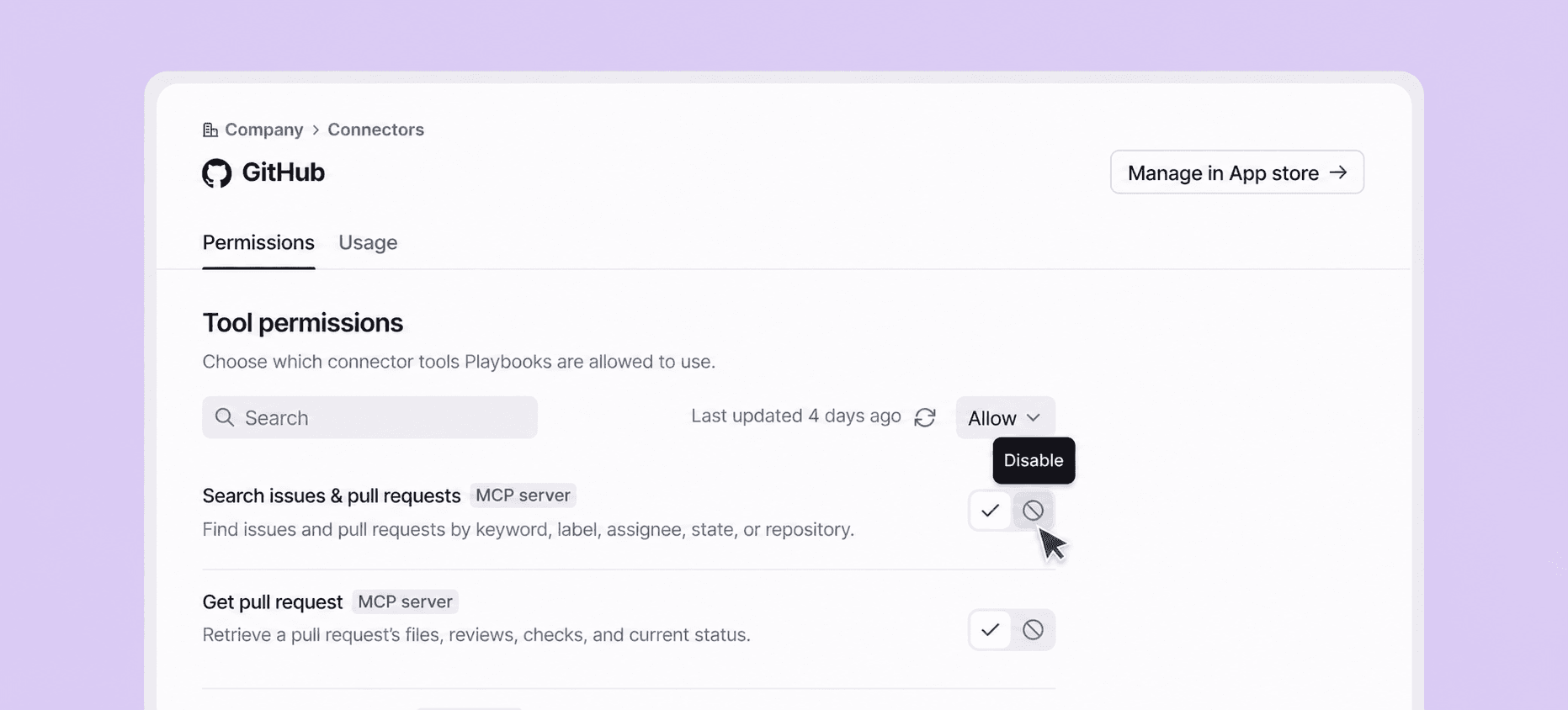The image size is (1568, 710).
Task: Click description 'Find issues and pull requests by keyword'
Action: [529, 529]
